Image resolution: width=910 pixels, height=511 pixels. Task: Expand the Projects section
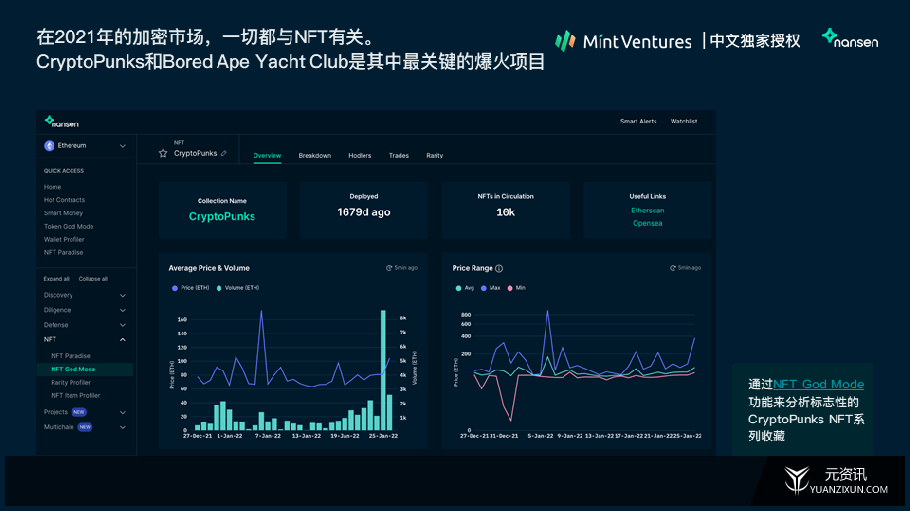click(122, 412)
